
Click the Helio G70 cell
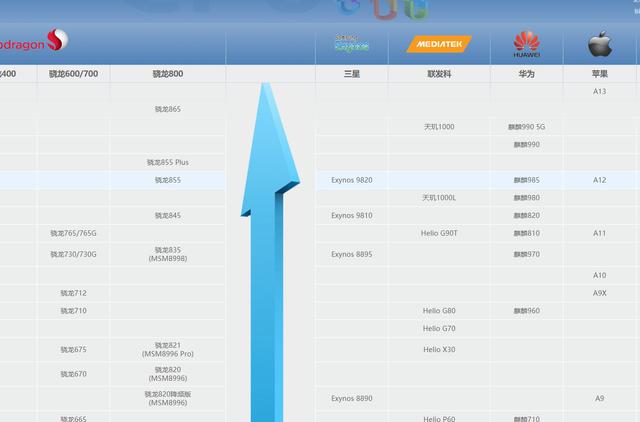439,329
